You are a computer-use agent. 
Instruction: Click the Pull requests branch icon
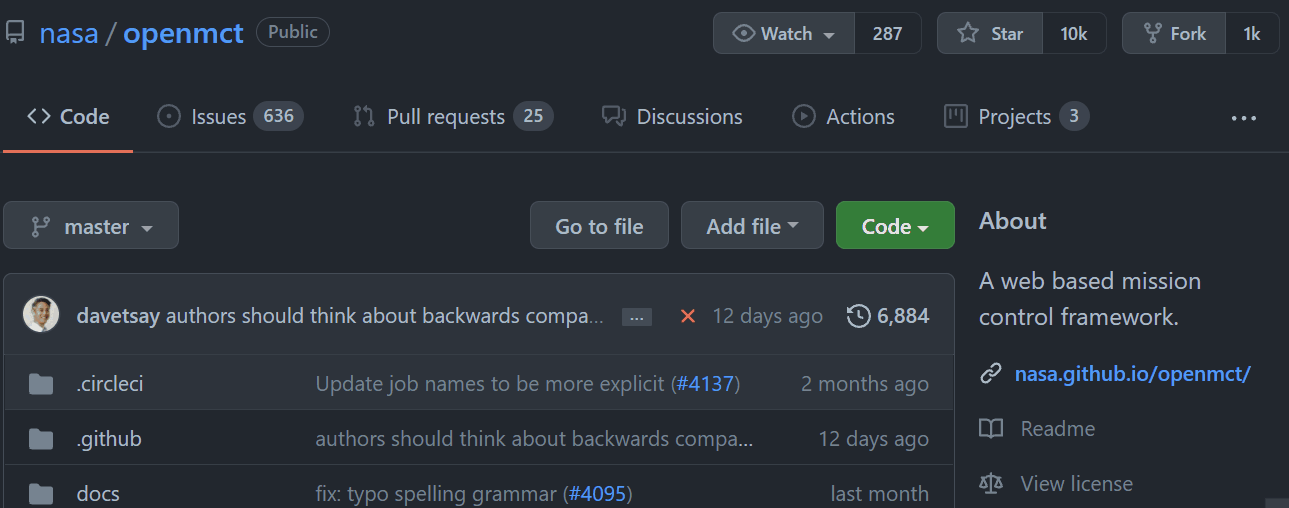pos(364,116)
